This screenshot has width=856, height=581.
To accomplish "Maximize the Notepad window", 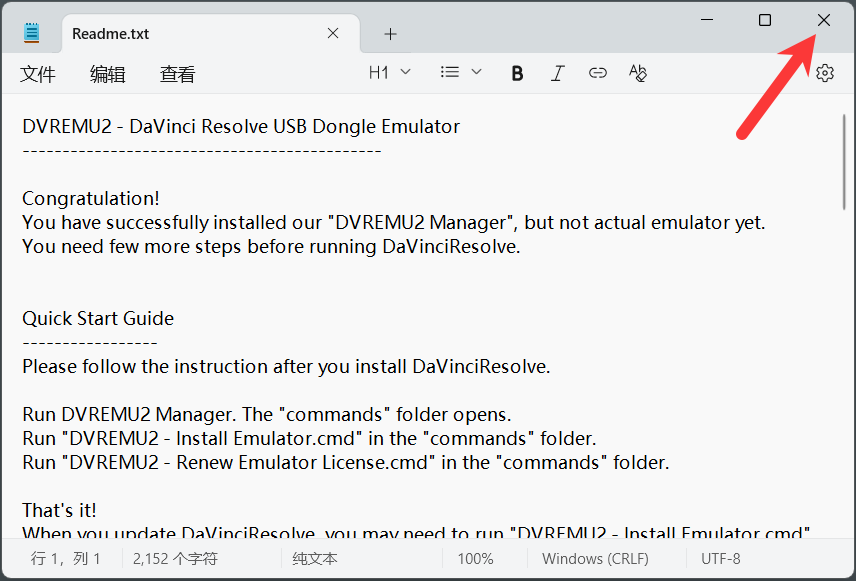I will pyautogui.click(x=765, y=20).
